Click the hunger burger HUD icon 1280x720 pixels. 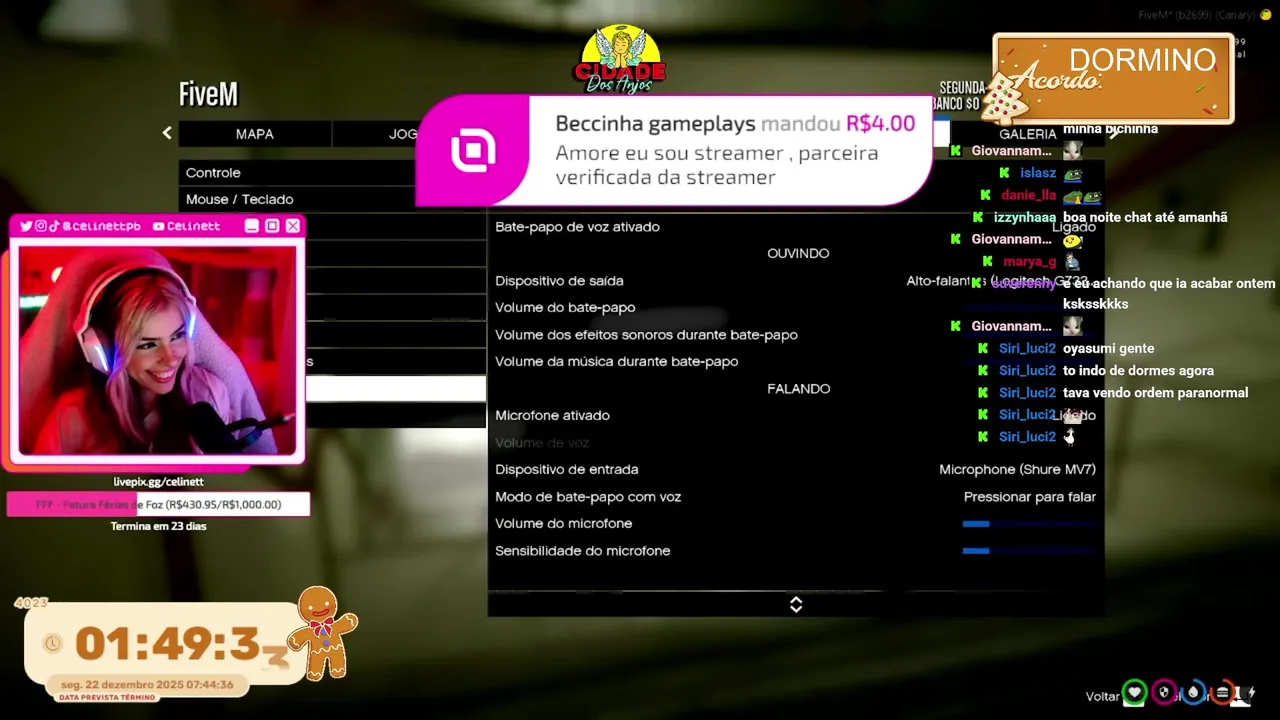pyautogui.click(x=1222, y=692)
